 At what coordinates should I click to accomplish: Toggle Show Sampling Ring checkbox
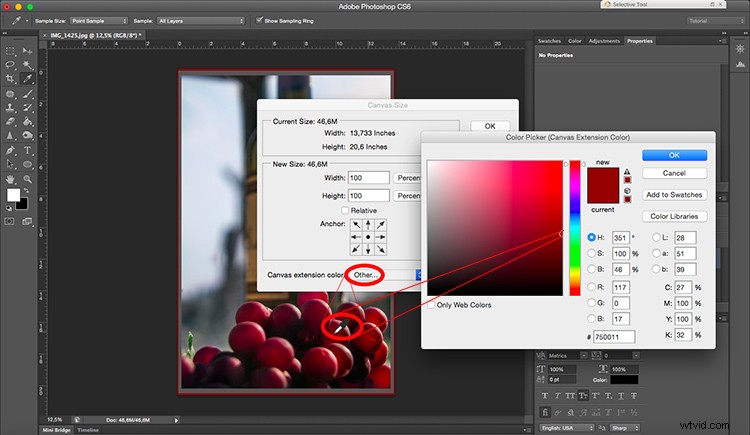tap(259, 20)
